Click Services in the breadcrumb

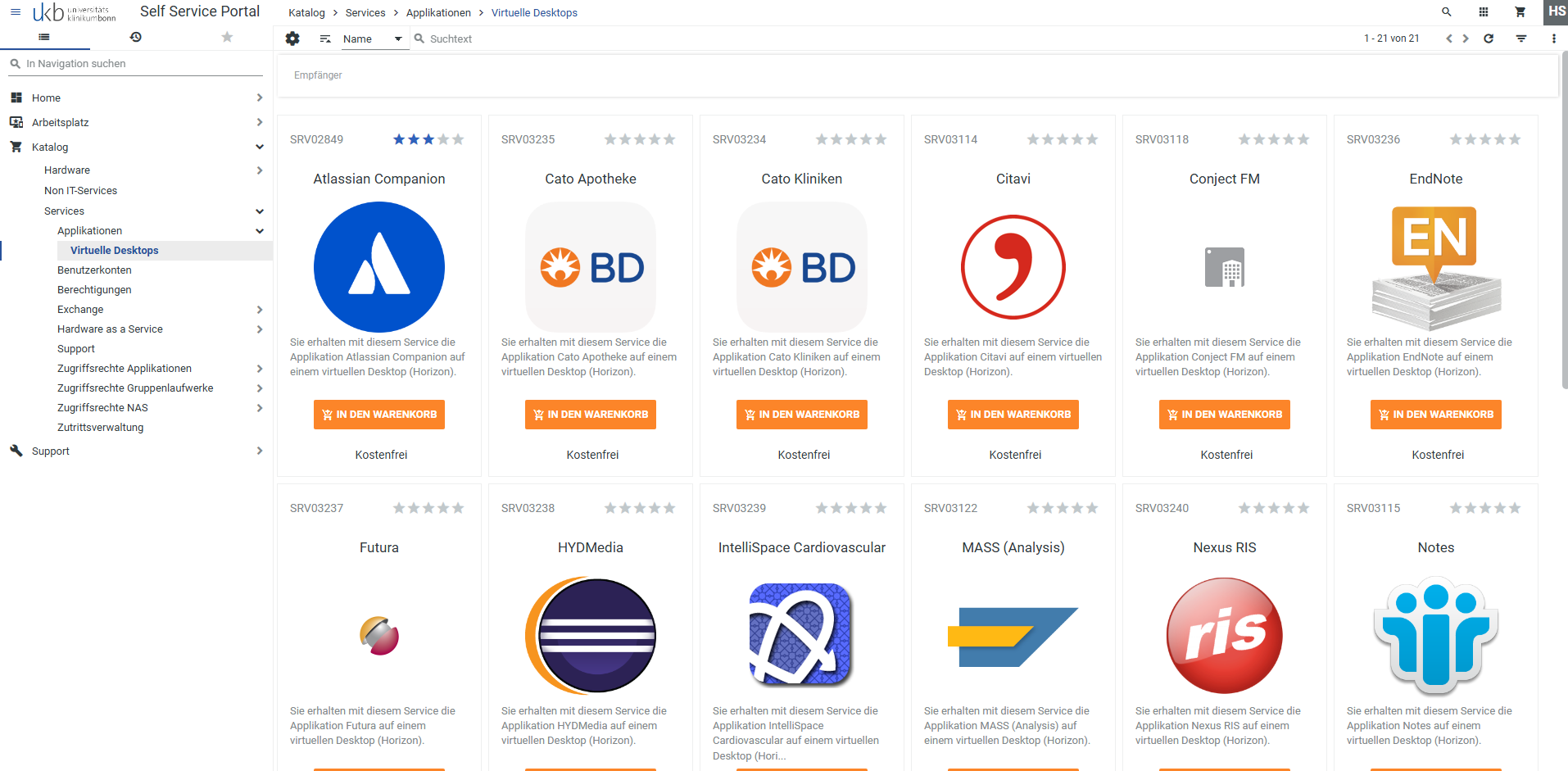click(x=365, y=12)
